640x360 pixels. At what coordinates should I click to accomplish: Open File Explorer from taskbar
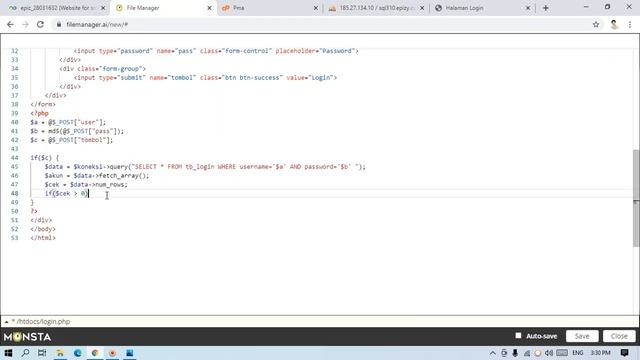[60, 353]
